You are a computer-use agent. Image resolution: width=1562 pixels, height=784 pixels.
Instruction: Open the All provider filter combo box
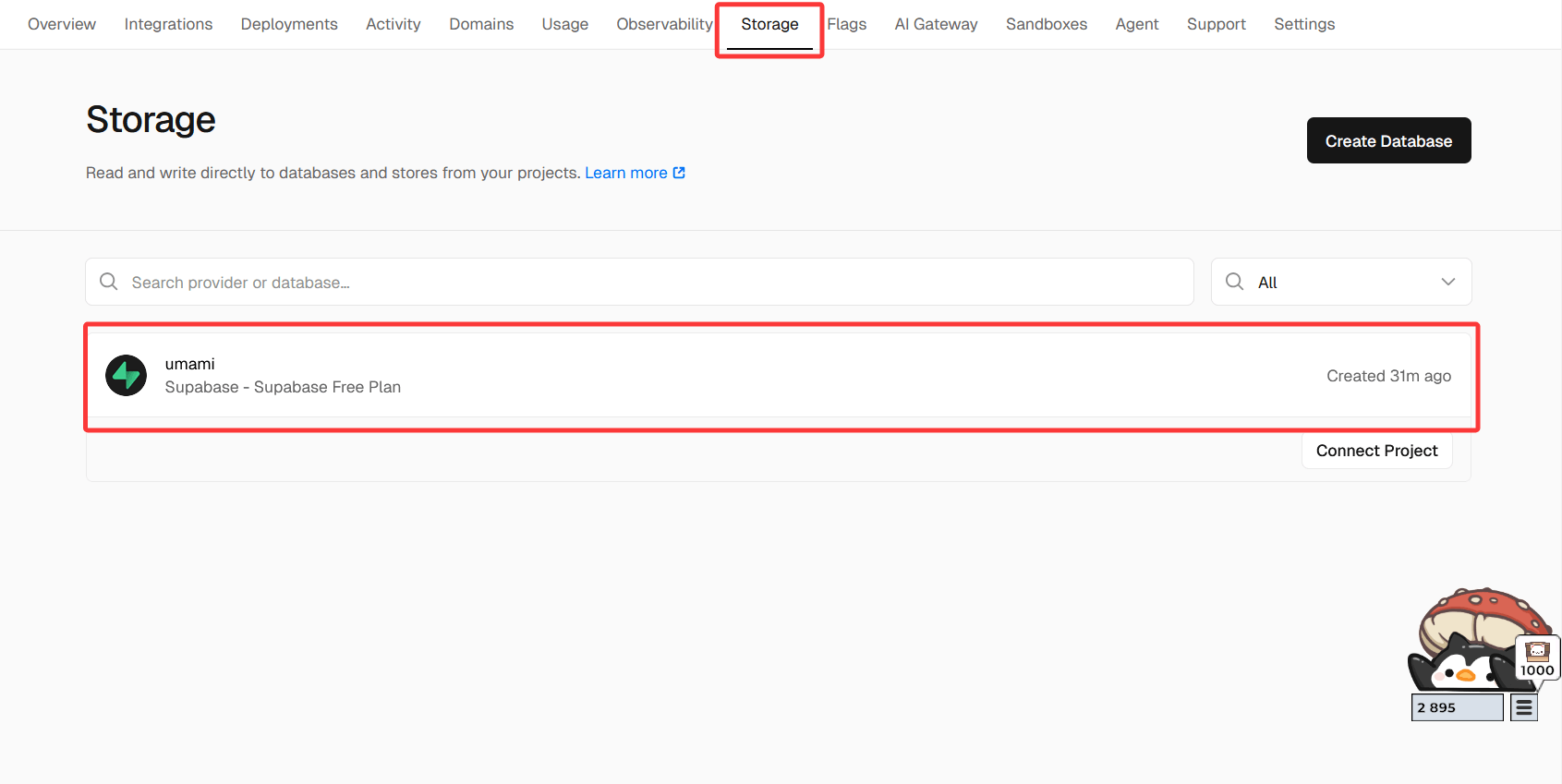[x=1340, y=282]
